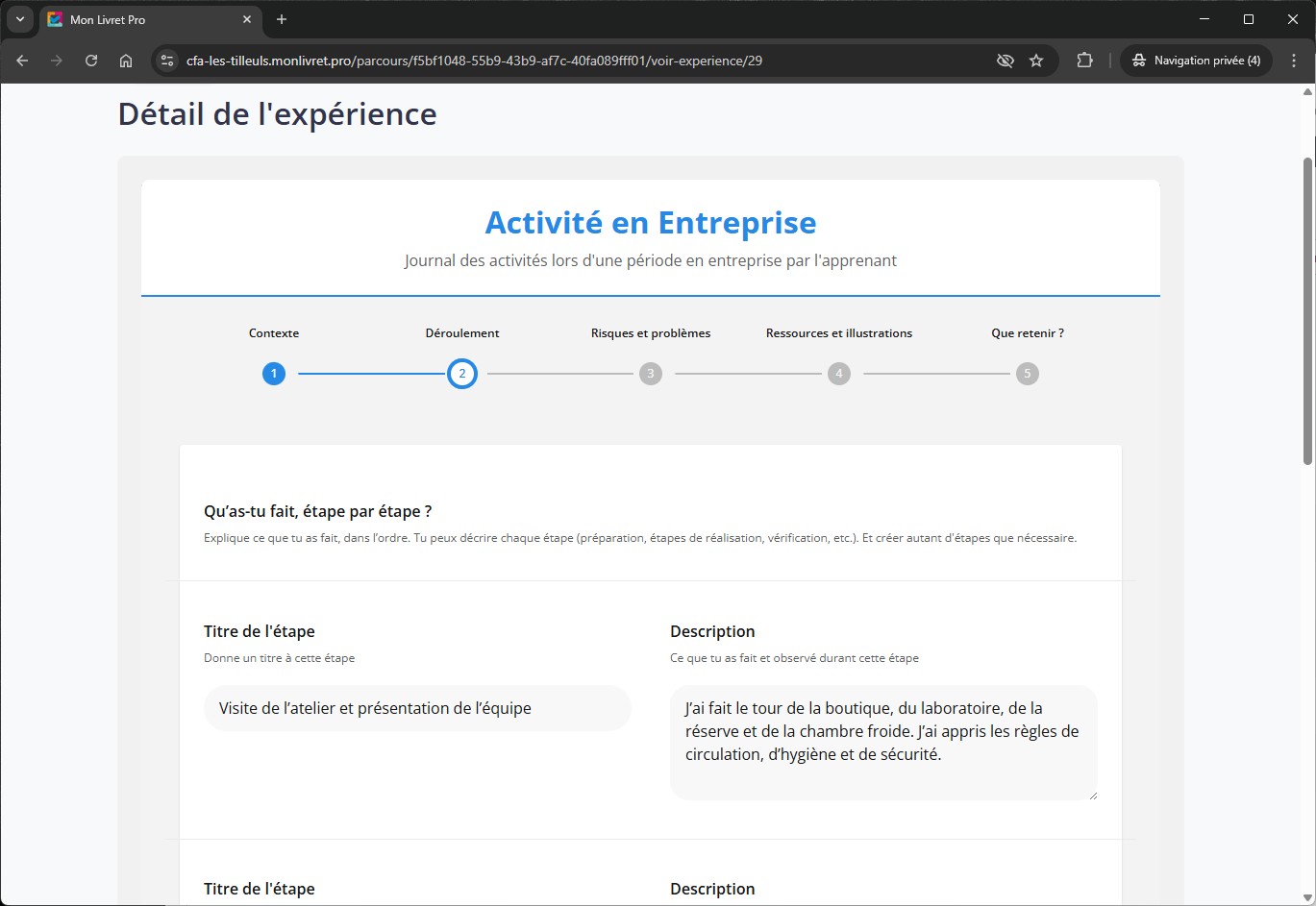This screenshot has height=906, width=1316.
Task: Open new tab with plus button
Action: (282, 19)
